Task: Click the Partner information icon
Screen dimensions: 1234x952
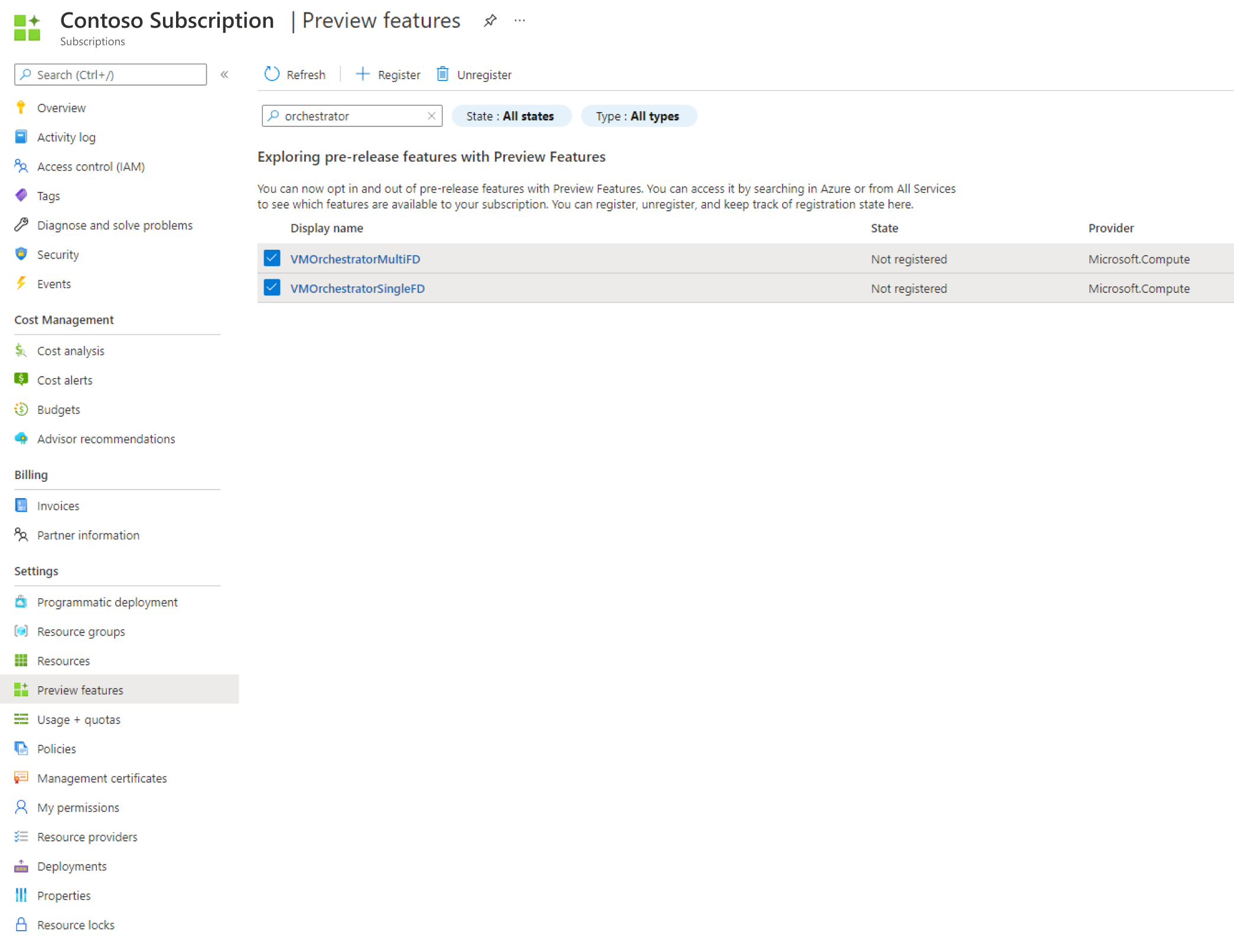Action: [21, 535]
